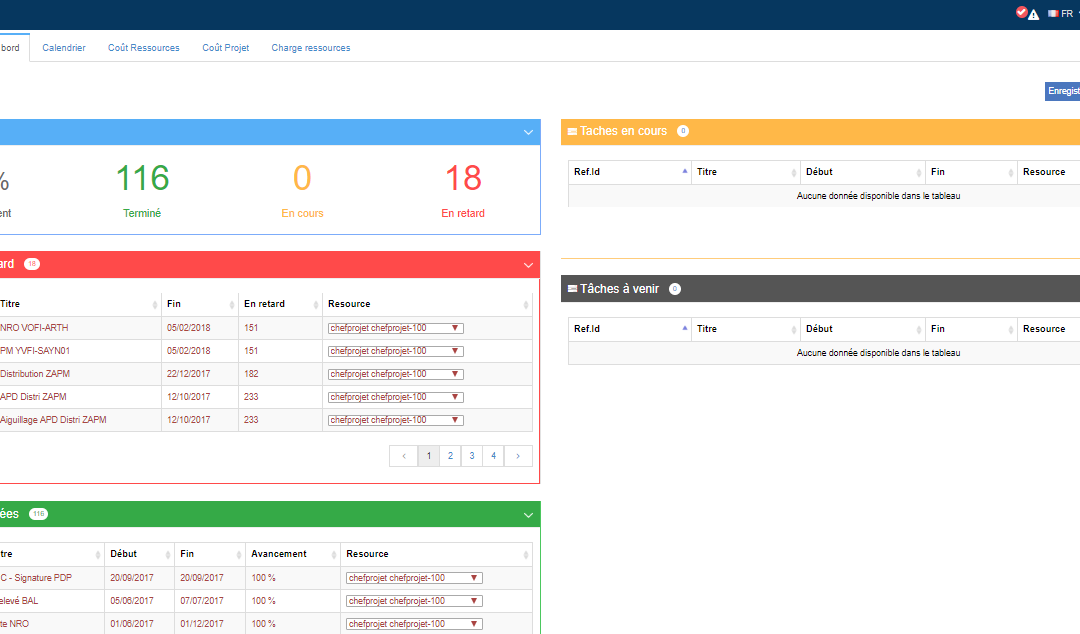1080x634 pixels.
Task: Sort Taches en cours by Ref.Id
Action: [630, 172]
